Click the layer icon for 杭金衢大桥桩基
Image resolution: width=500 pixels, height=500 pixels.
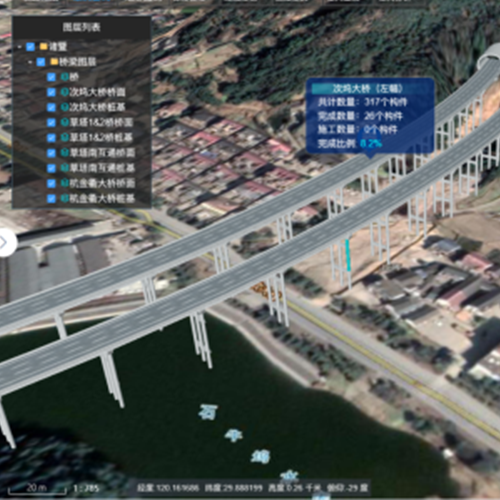pyautogui.click(x=64, y=199)
